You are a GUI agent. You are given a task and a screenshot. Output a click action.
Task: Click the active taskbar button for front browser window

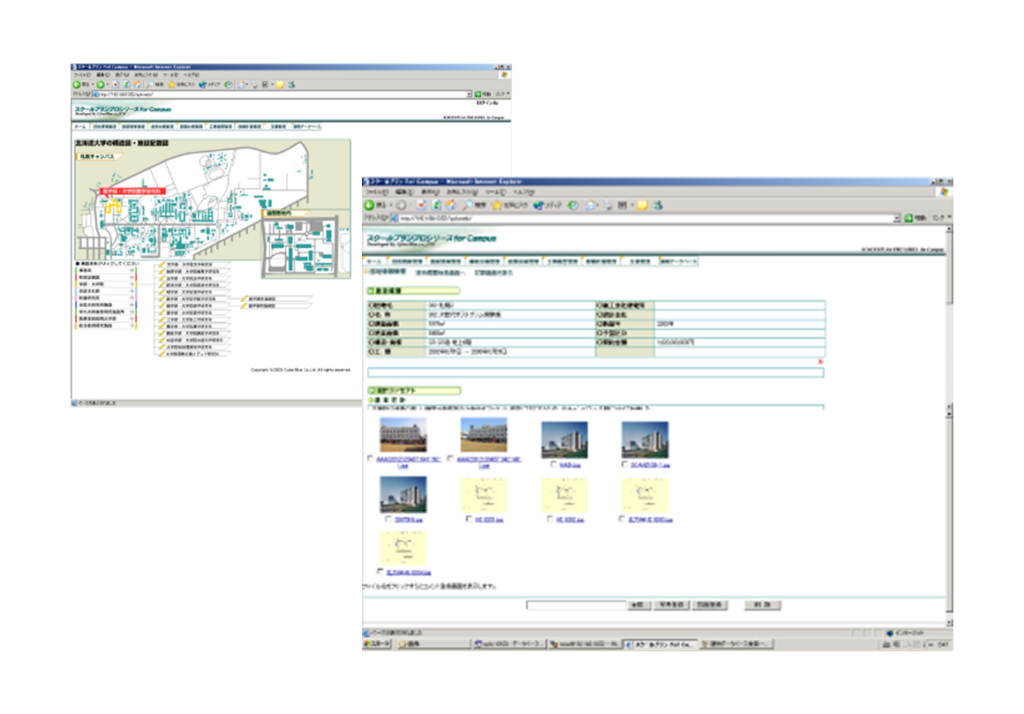[660, 644]
